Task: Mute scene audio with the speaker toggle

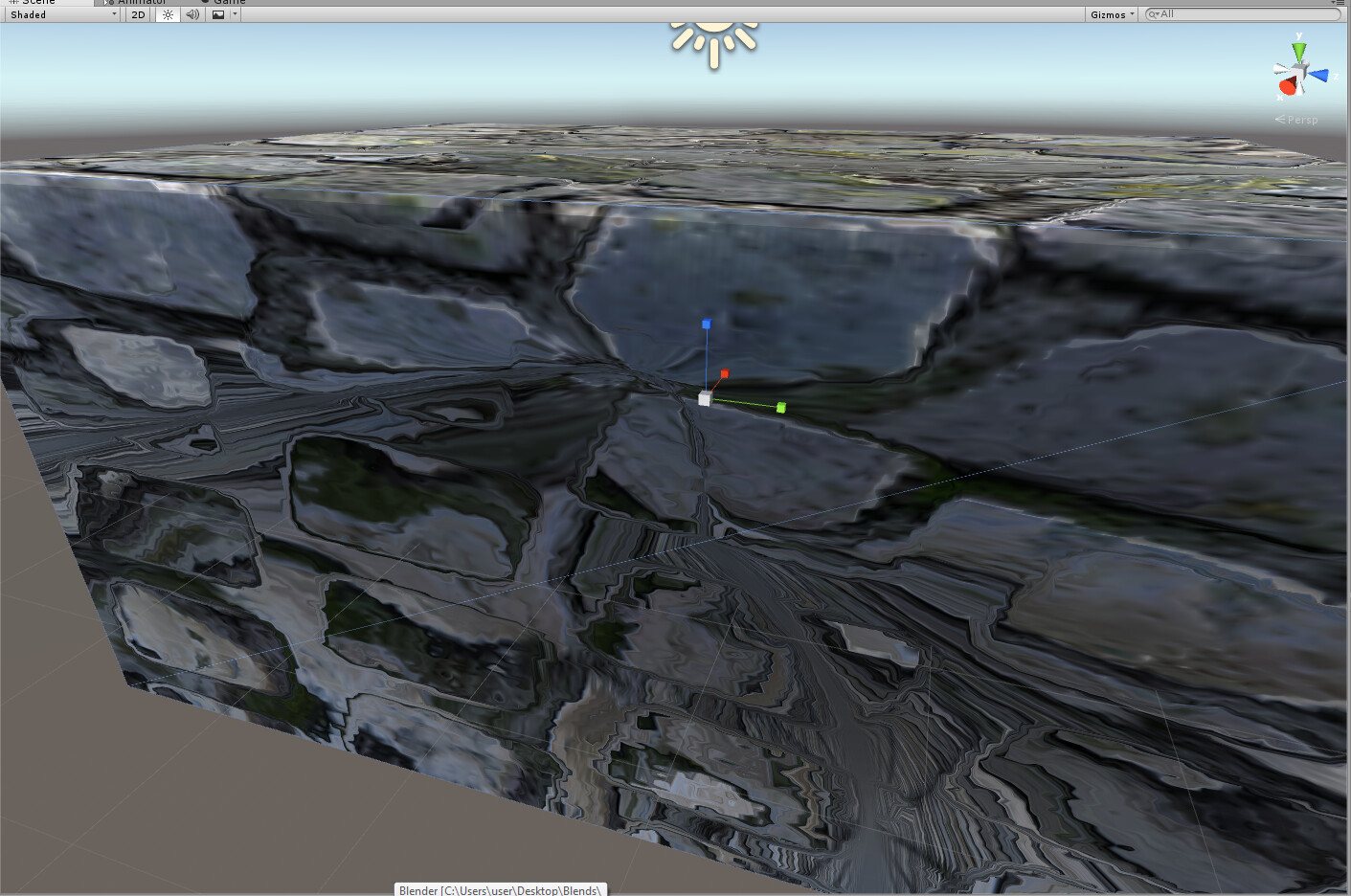Action: coord(192,14)
